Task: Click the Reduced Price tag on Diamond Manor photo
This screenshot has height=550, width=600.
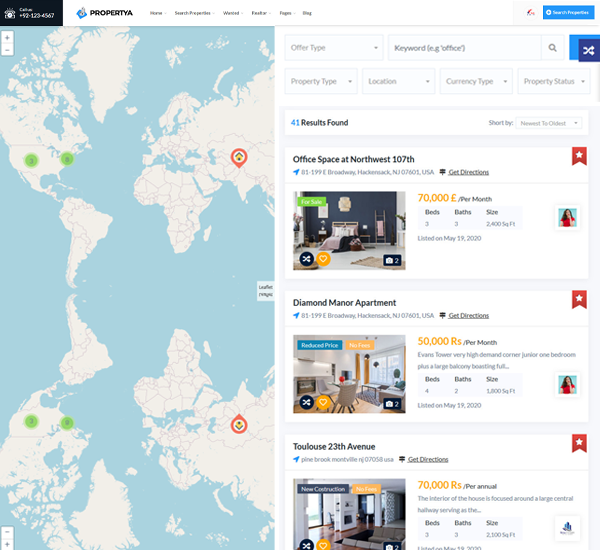Action: [320, 345]
